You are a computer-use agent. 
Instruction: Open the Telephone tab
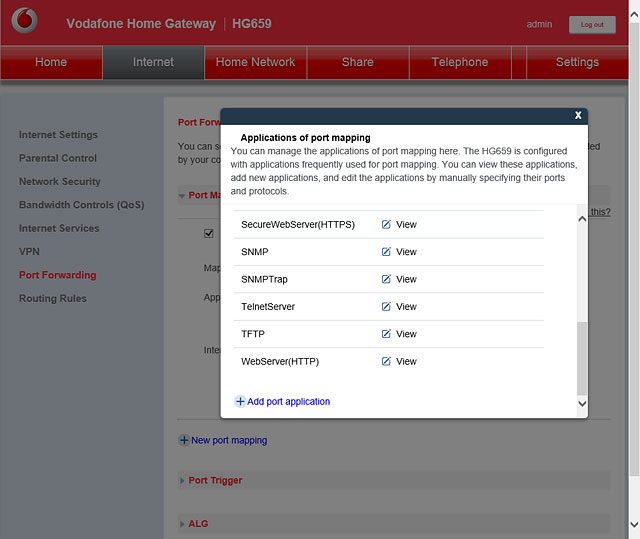tap(460, 62)
